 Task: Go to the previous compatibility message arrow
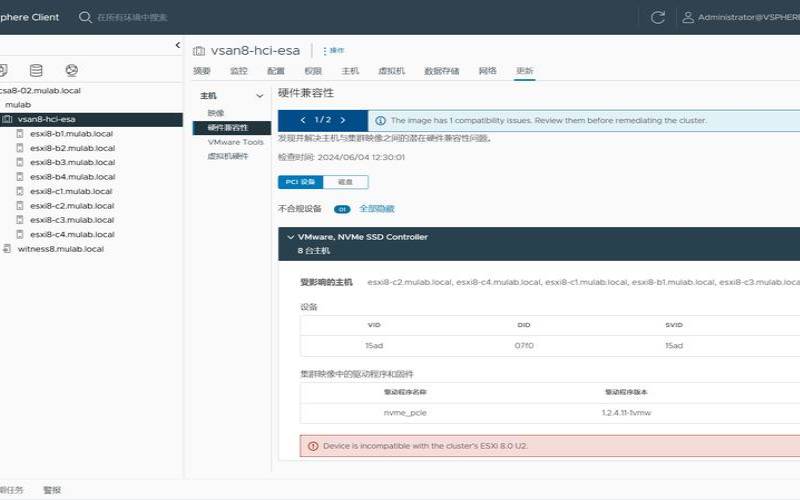tap(303, 120)
